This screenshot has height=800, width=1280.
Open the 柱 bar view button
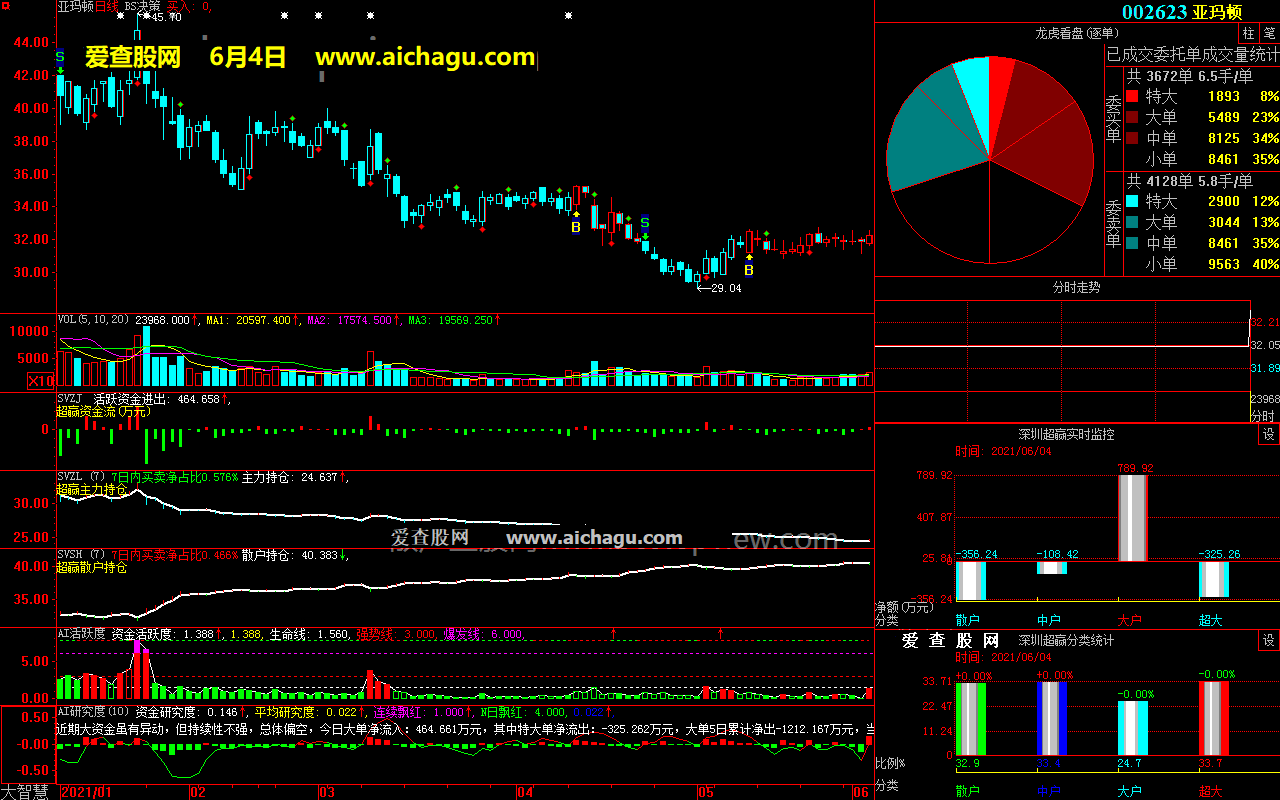(x=1247, y=34)
